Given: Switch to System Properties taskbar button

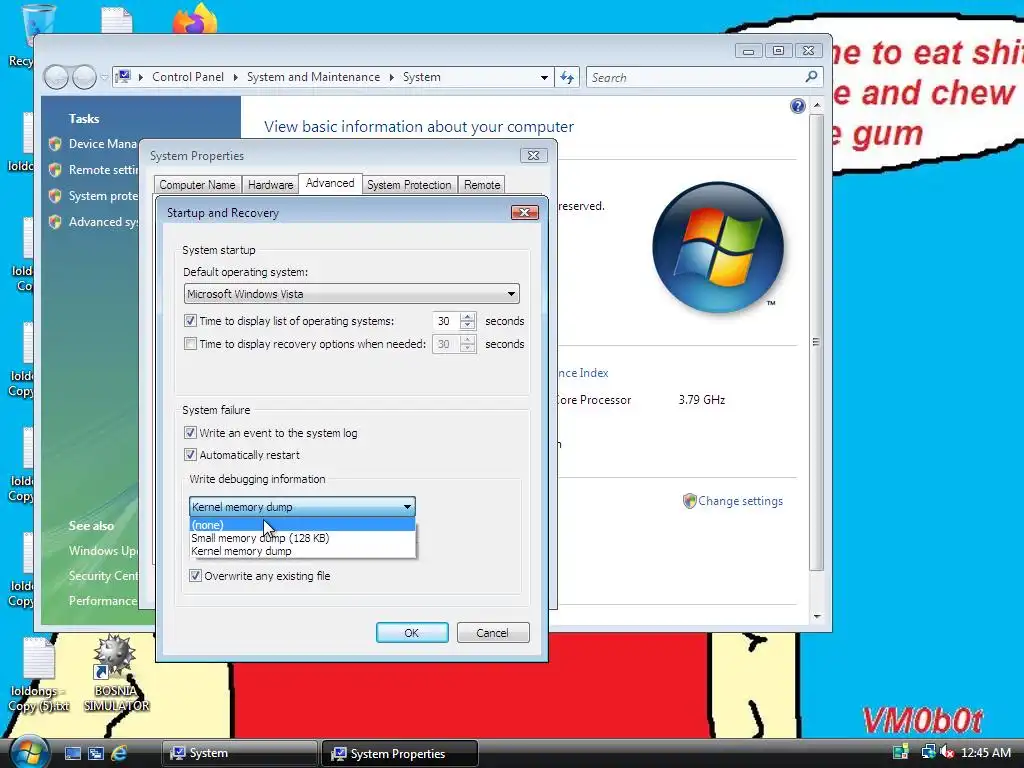Looking at the screenshot, I should pos(400,754).
